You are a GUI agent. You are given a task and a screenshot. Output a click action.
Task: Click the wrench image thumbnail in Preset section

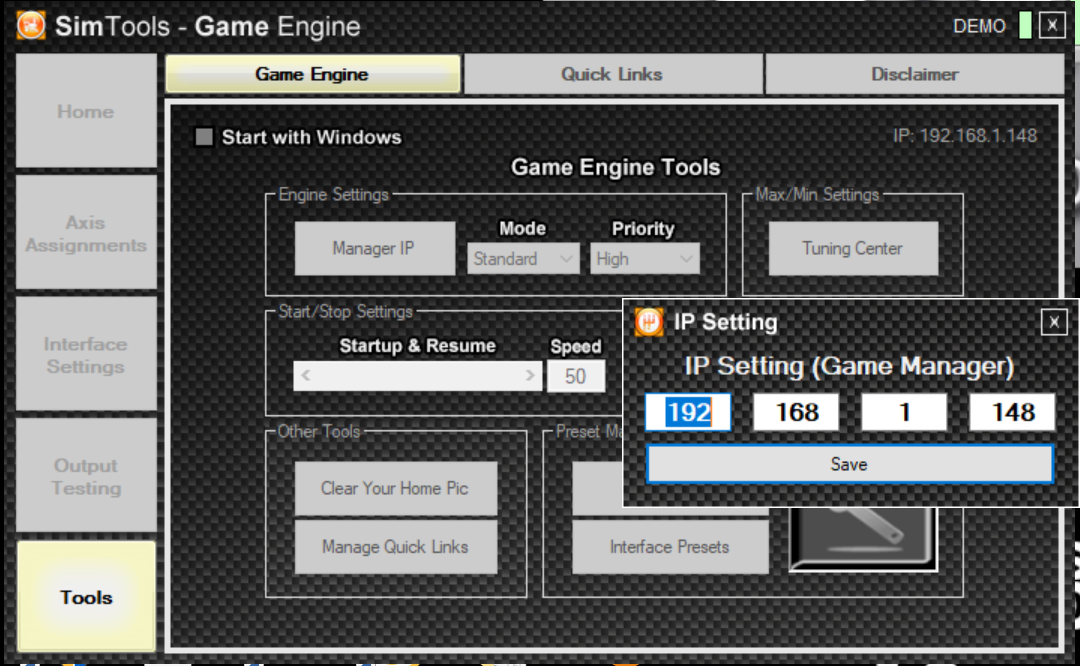coord(864,540)
